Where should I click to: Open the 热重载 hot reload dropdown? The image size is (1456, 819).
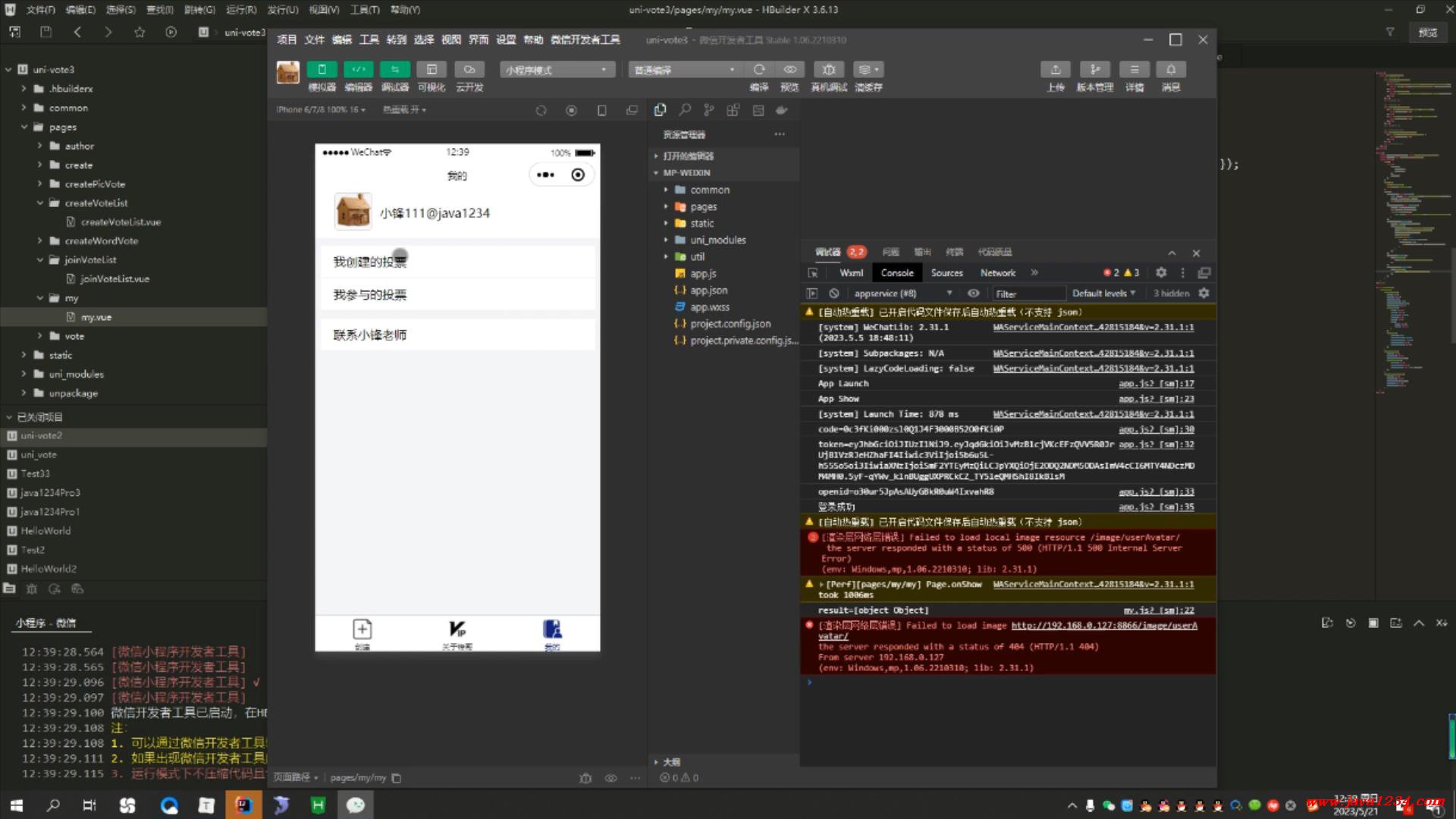tap(405, 110)
